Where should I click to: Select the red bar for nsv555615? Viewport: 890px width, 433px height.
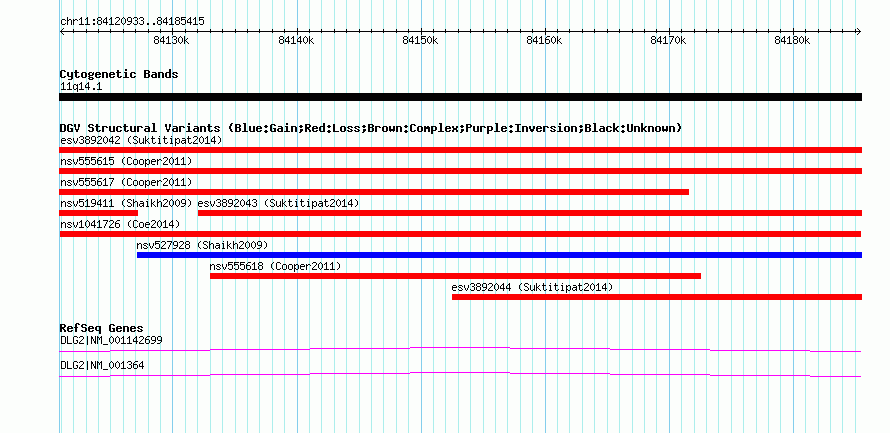(460, 171)
